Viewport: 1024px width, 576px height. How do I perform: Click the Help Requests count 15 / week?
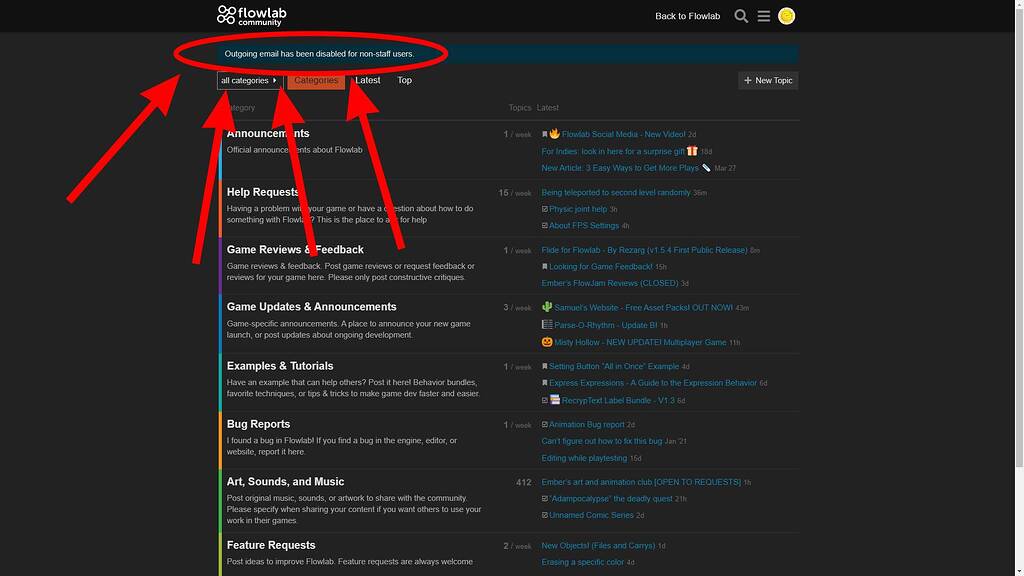[515, 193]
